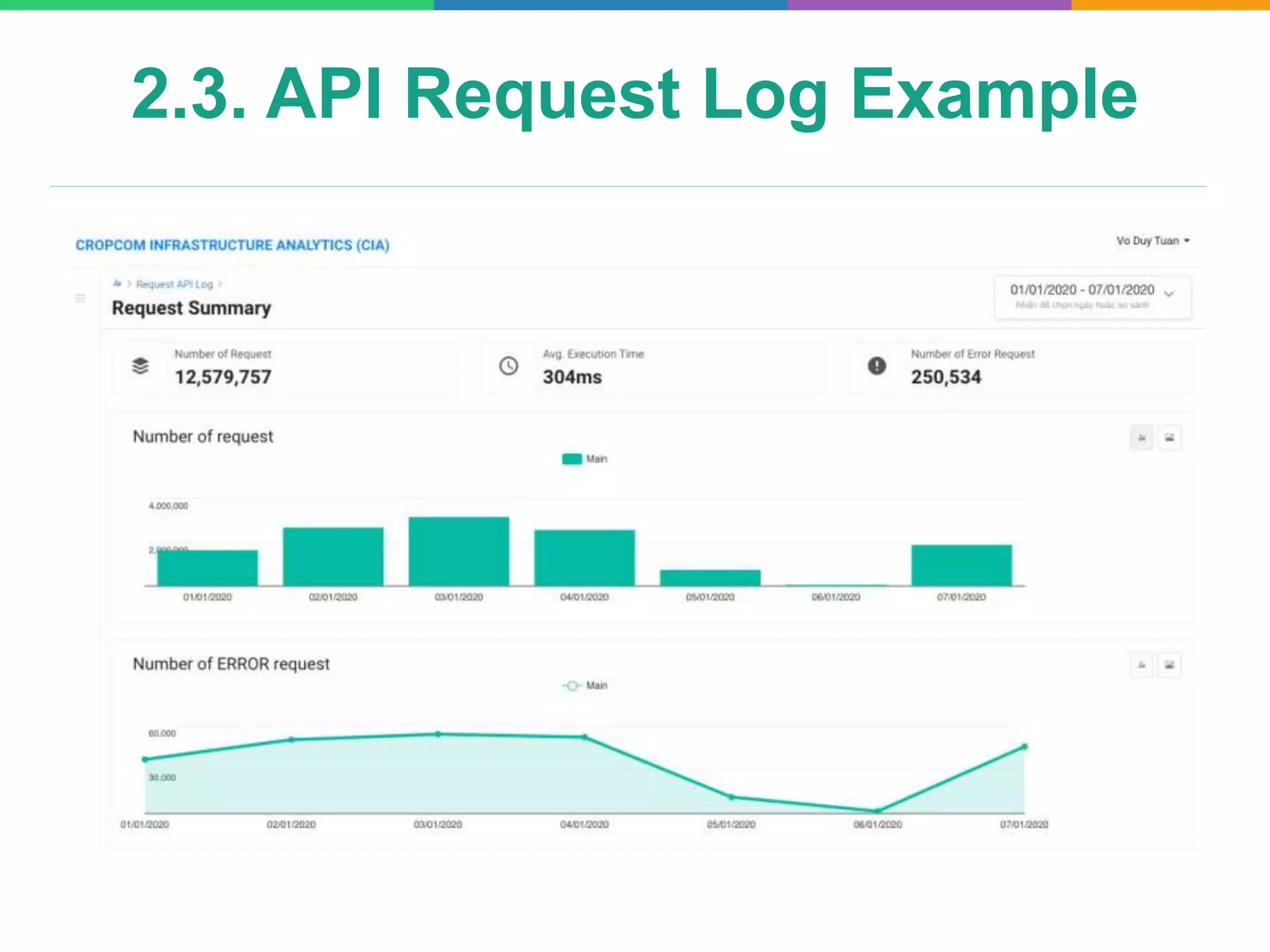
Task: Switch Number of request chart to bar view
Action: pos(1142,438)
